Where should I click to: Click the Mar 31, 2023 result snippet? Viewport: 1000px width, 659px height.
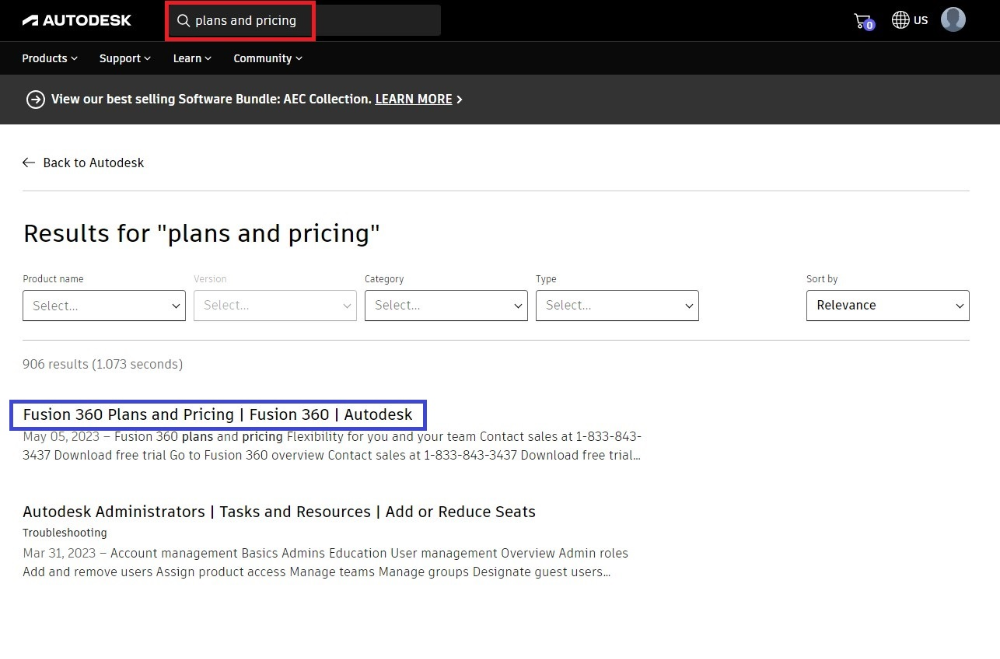(x=325, y=563)
